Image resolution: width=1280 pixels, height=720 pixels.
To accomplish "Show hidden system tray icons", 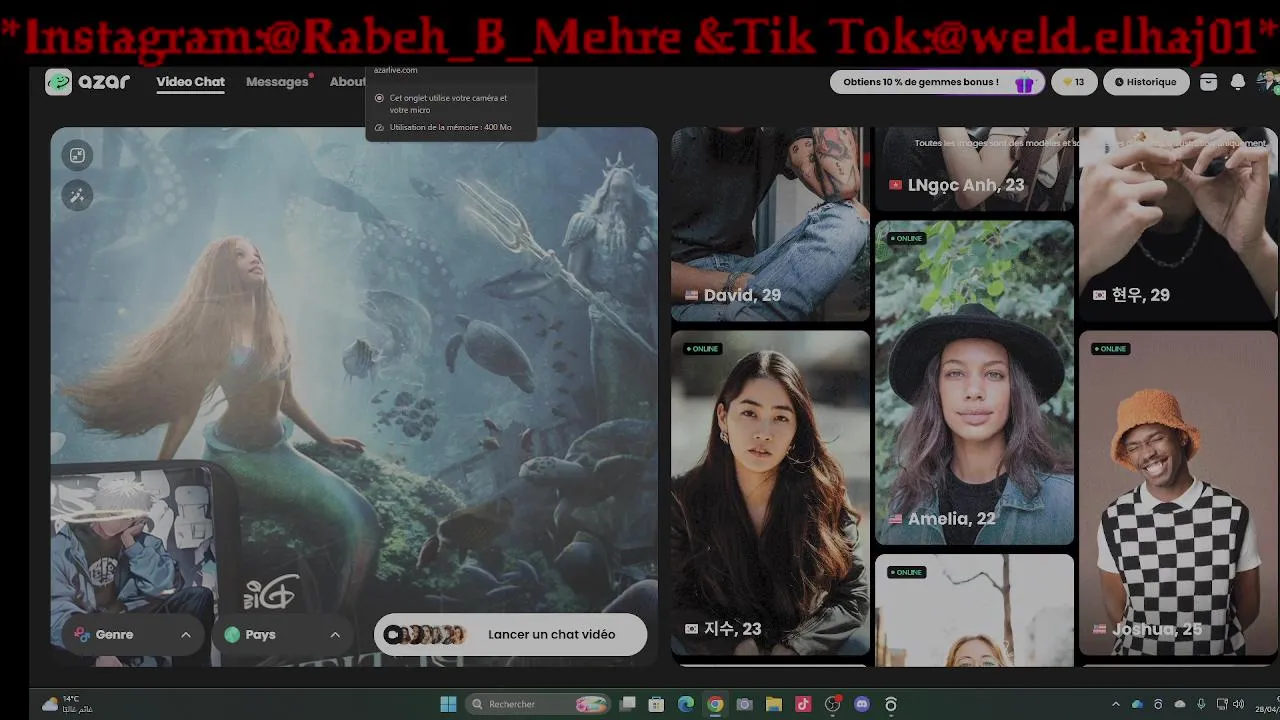I will 1116,704.
